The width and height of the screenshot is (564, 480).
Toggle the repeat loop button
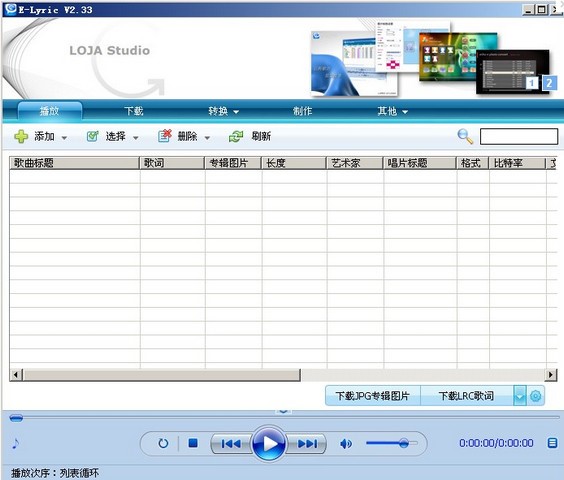163,443
